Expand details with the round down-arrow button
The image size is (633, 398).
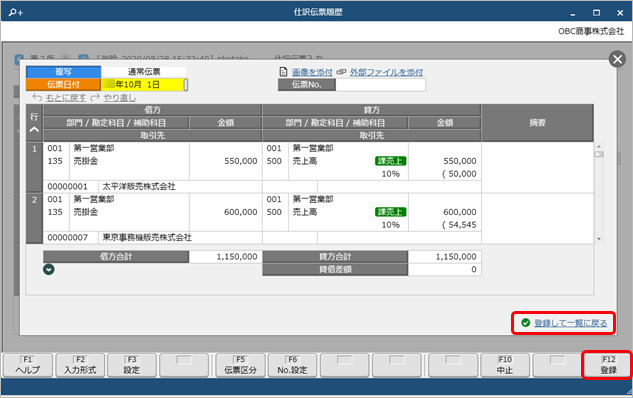coord(49,269)
